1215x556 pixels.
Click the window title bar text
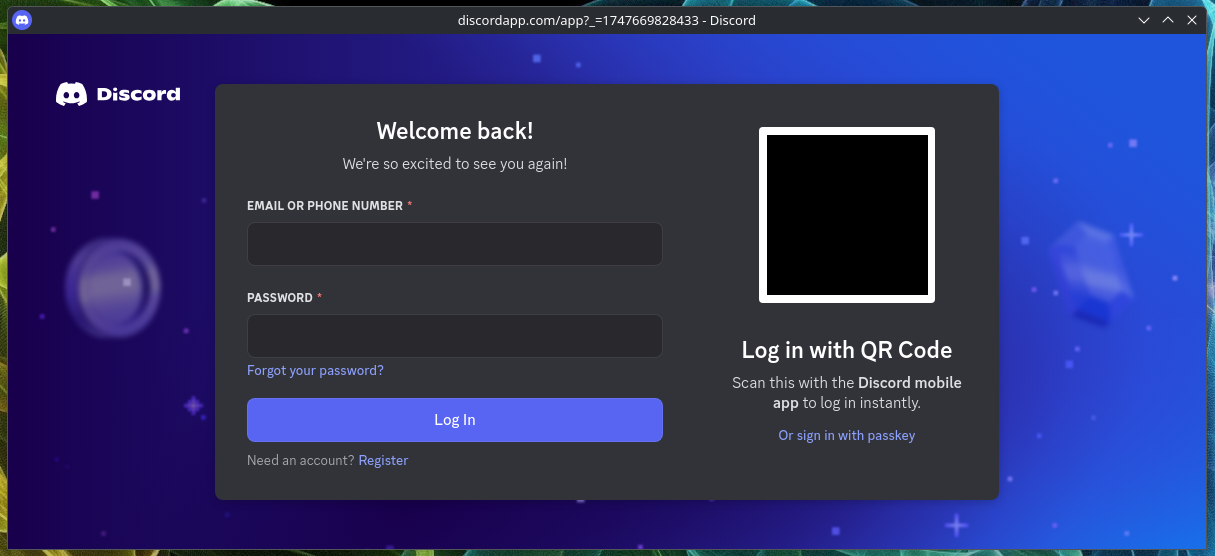[606, 20]
